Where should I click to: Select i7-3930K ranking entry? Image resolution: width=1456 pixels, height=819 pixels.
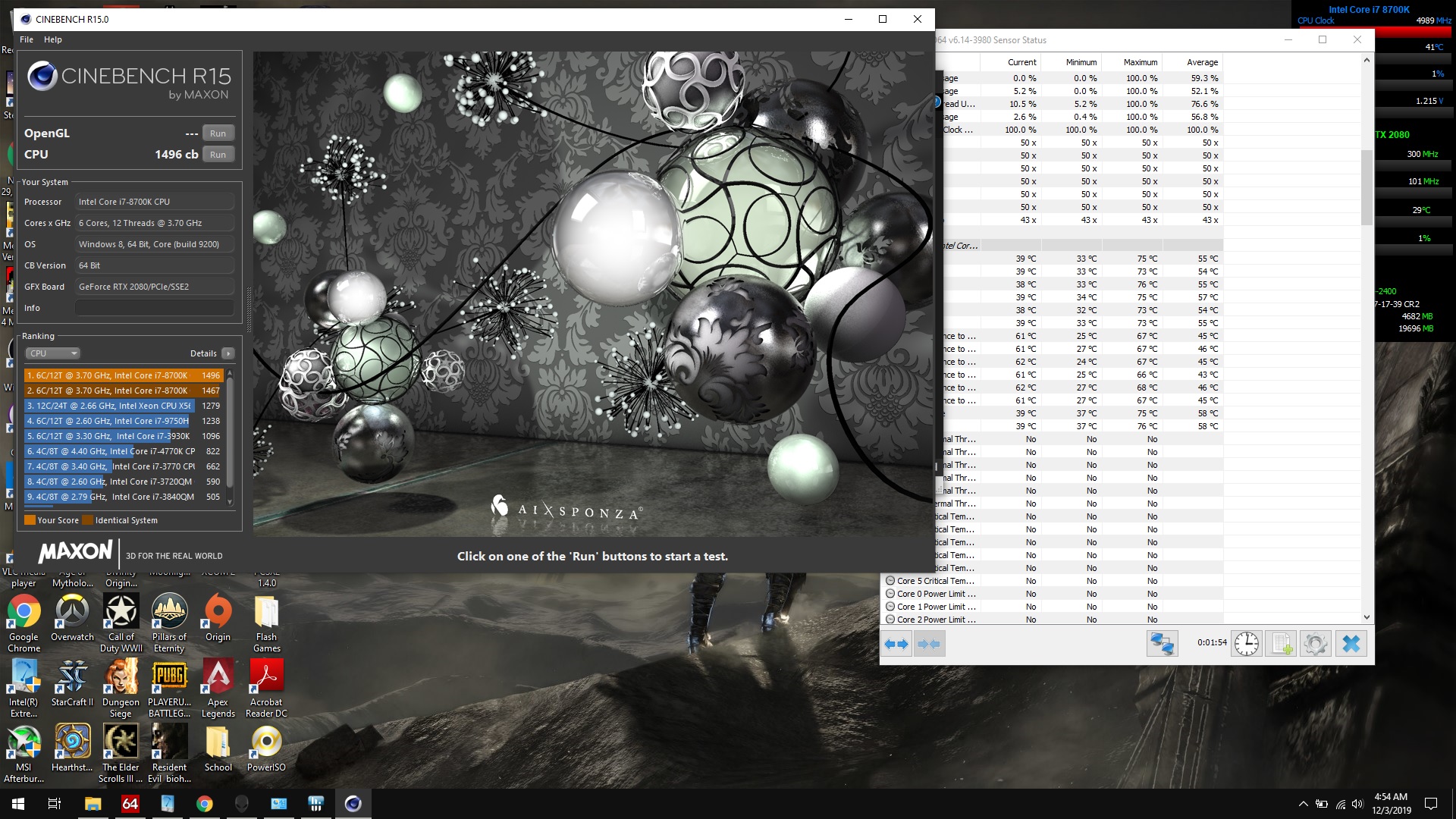pos(124,436)
